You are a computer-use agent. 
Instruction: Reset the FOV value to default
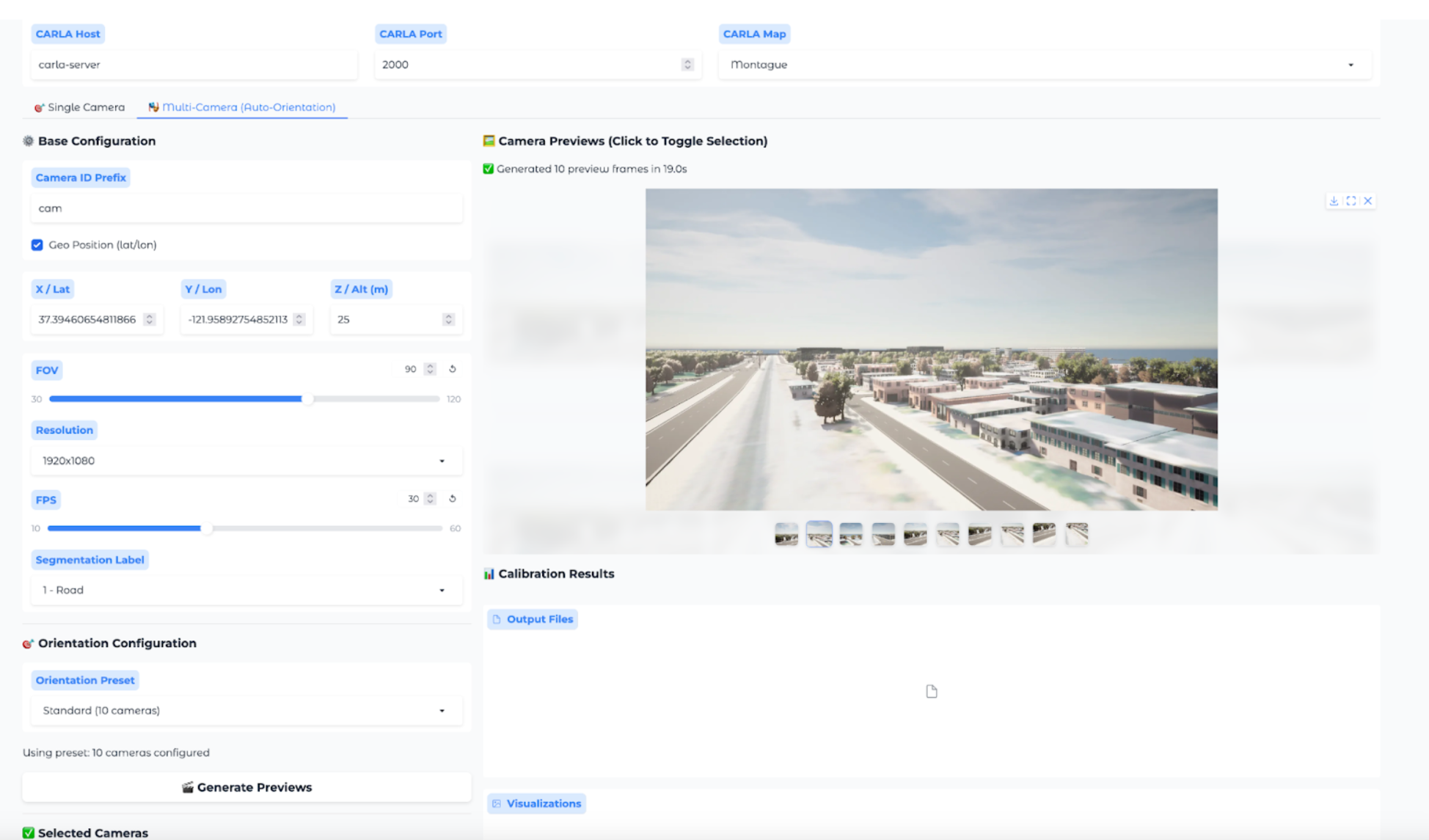coord(453,369)
